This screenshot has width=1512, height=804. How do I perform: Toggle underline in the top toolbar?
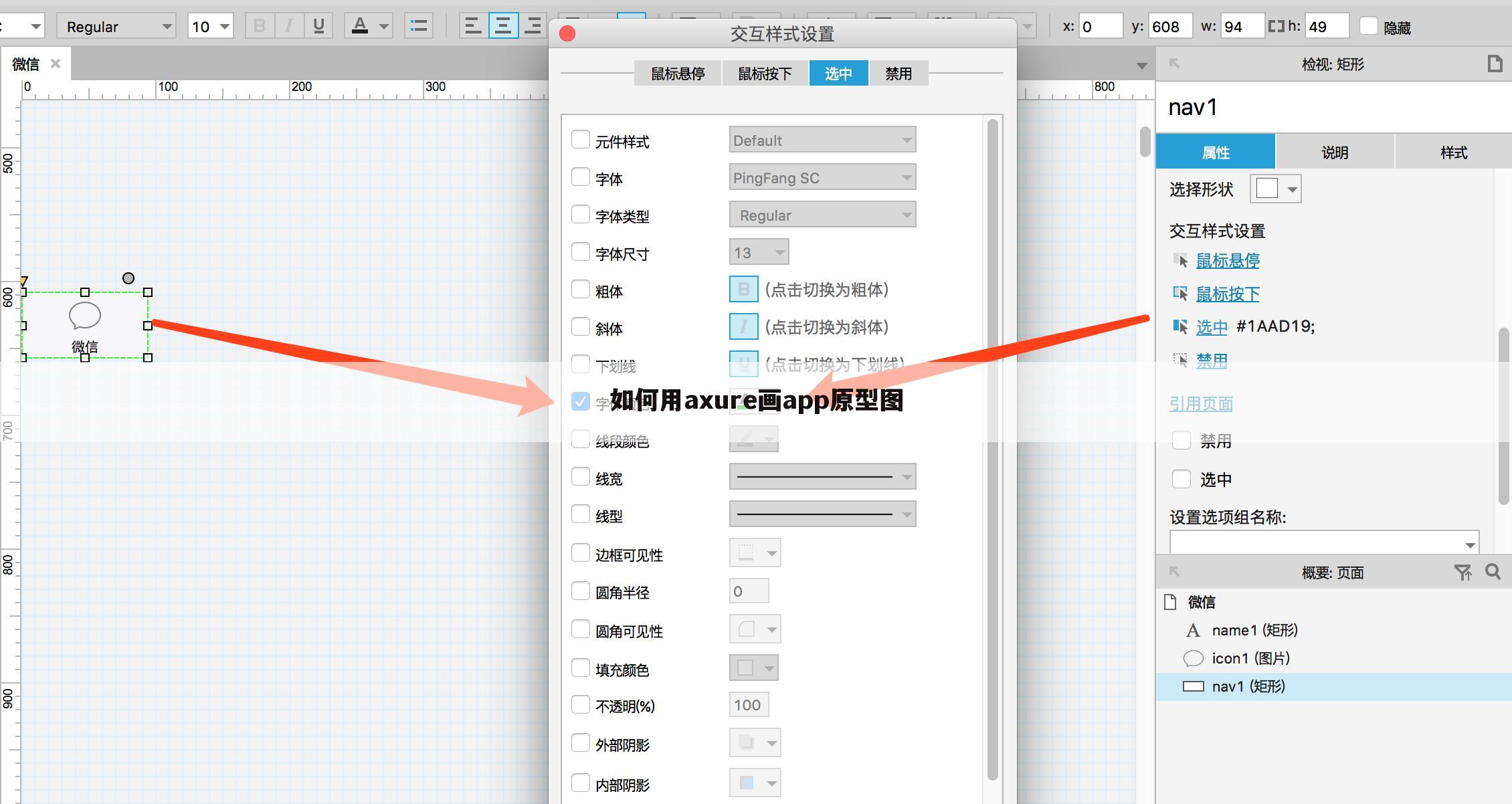tap(318, 26)
